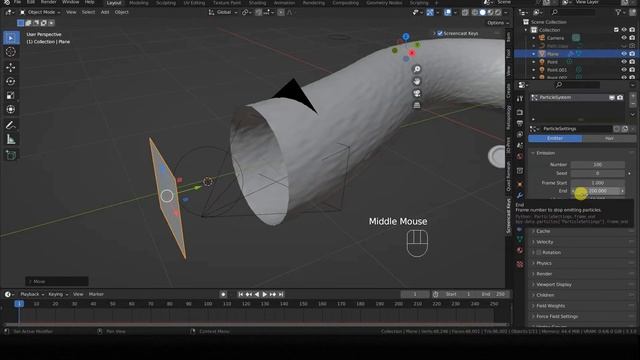
Task: Select the Annotate tool
Action: coord(11,125)
